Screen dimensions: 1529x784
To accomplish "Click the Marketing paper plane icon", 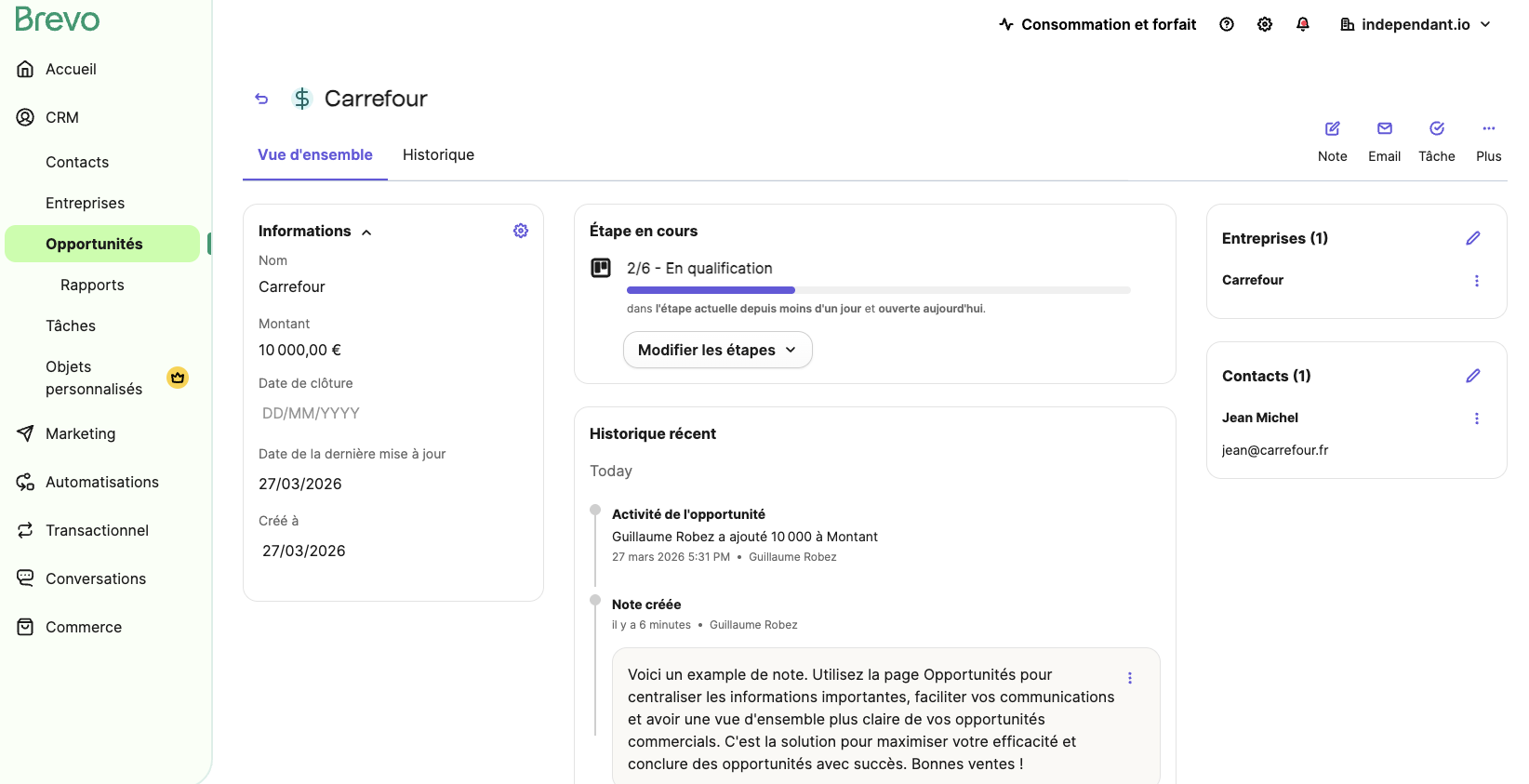I will pos(25,433).
